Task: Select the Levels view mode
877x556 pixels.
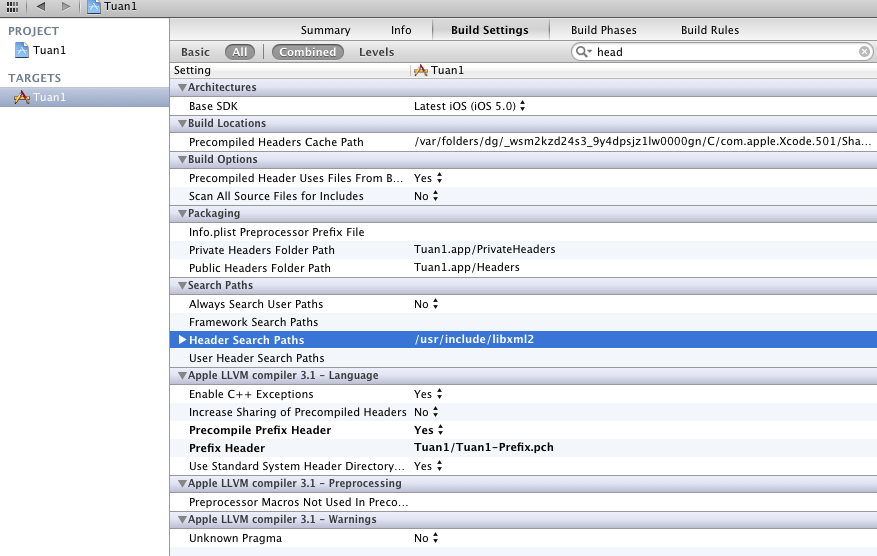Action: point(376,52)
